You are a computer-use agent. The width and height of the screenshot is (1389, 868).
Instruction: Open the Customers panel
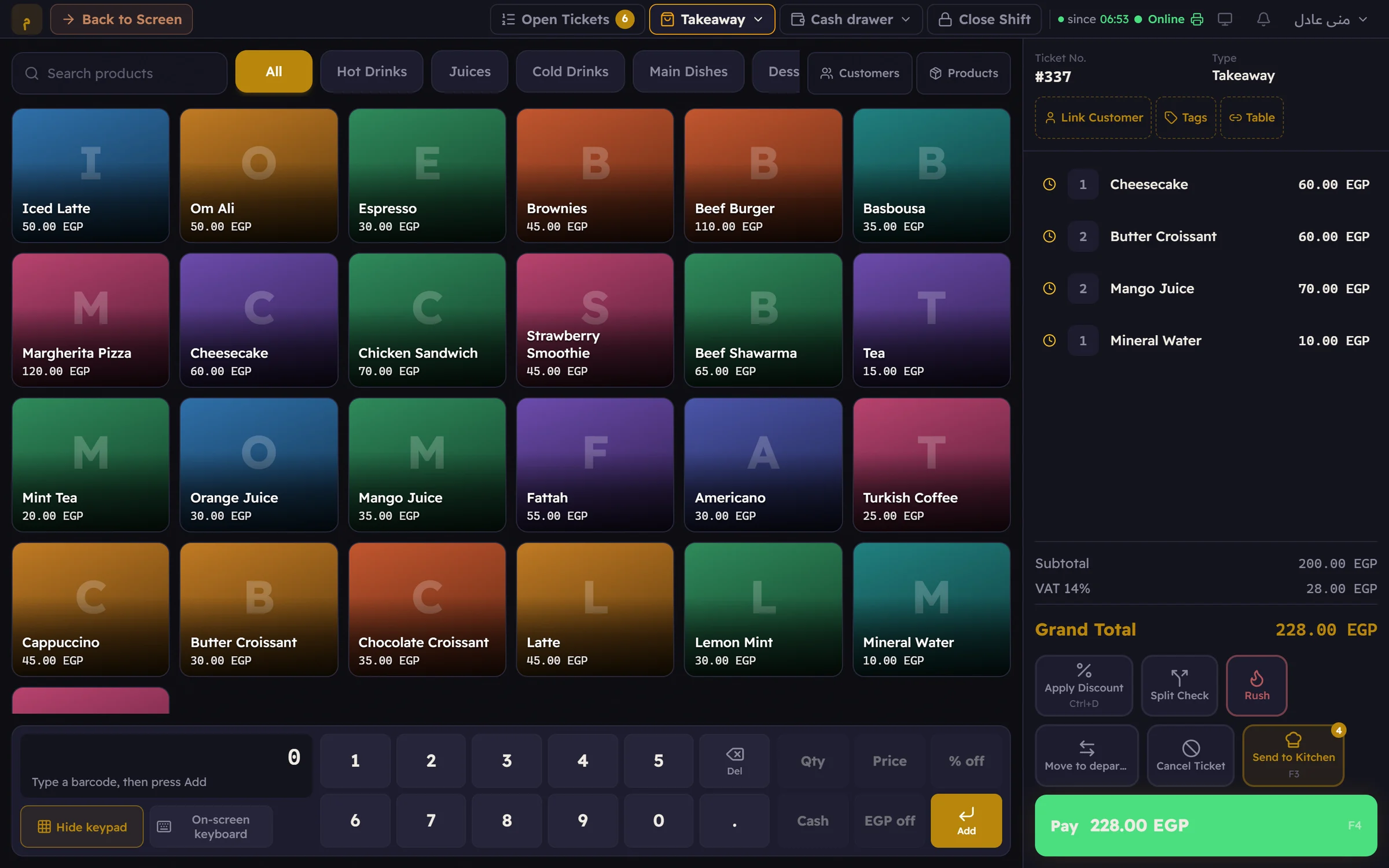(x=859, y=73)
